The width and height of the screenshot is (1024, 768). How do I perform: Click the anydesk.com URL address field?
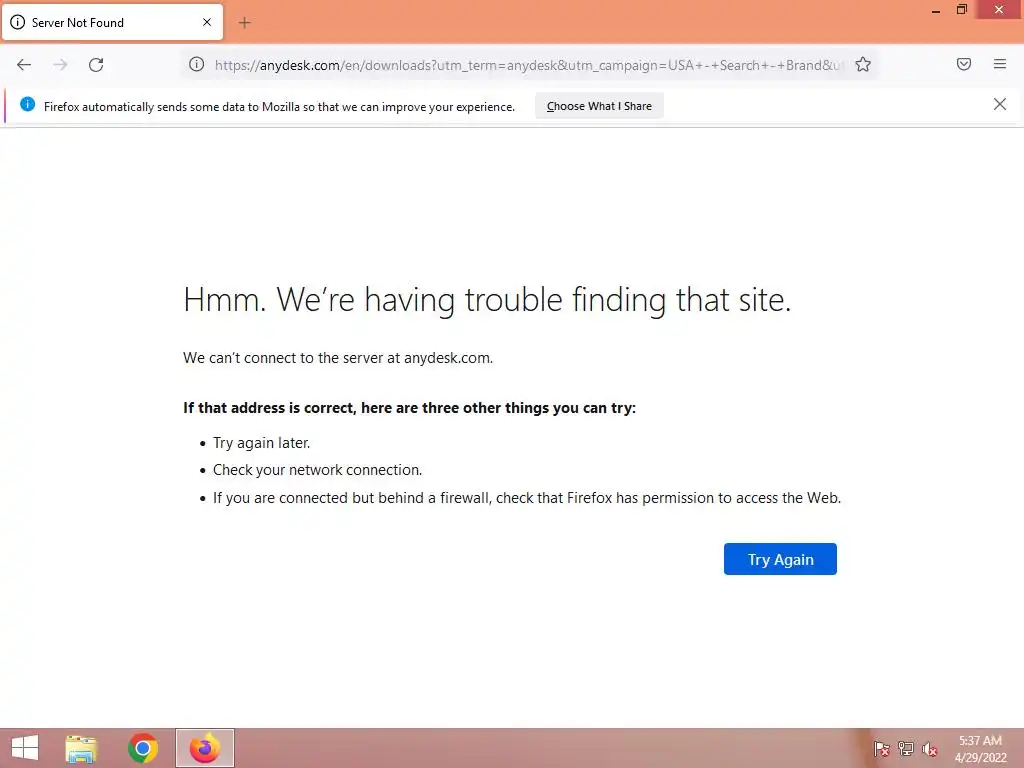point(528,65)
